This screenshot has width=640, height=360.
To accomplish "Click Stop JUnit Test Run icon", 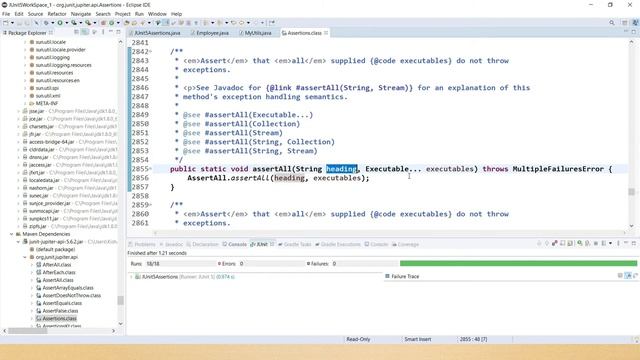I will [596, 243].
